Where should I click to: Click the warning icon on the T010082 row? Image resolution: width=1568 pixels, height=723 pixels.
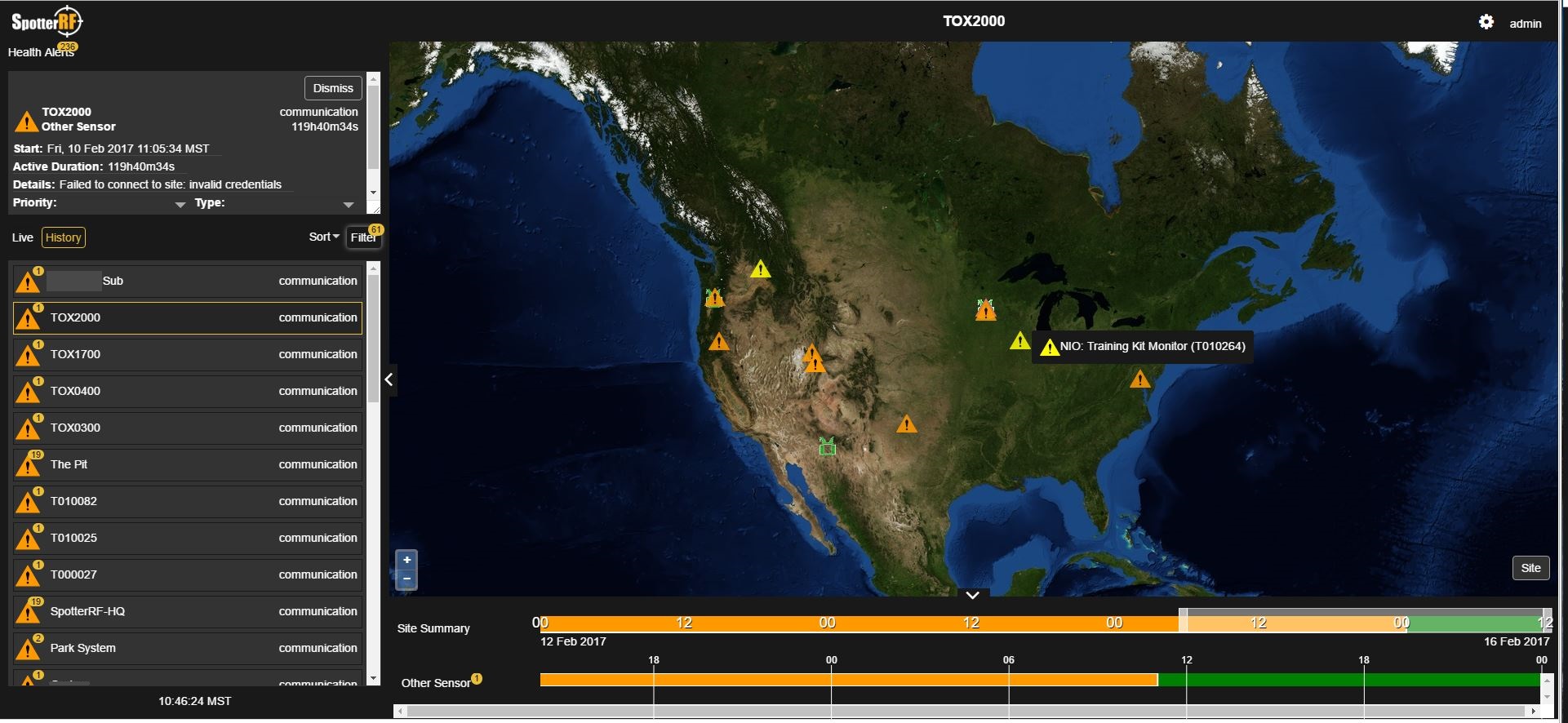[28, 502]
